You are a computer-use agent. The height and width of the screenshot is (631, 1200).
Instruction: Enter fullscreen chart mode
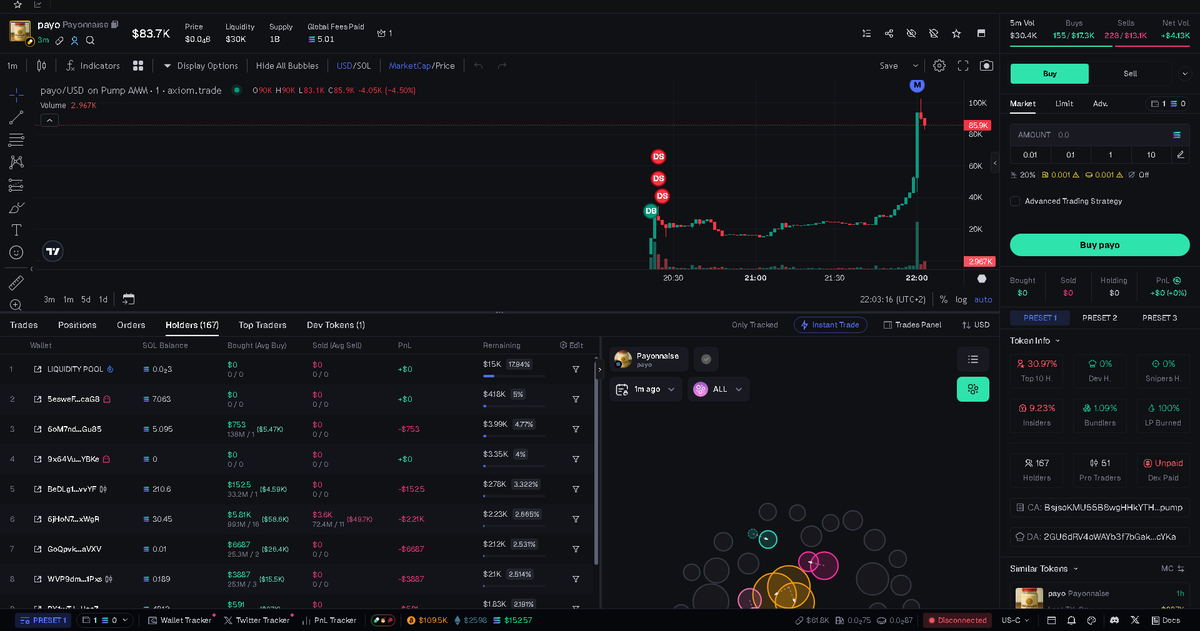pyautogui.click(x=964, y=65)
